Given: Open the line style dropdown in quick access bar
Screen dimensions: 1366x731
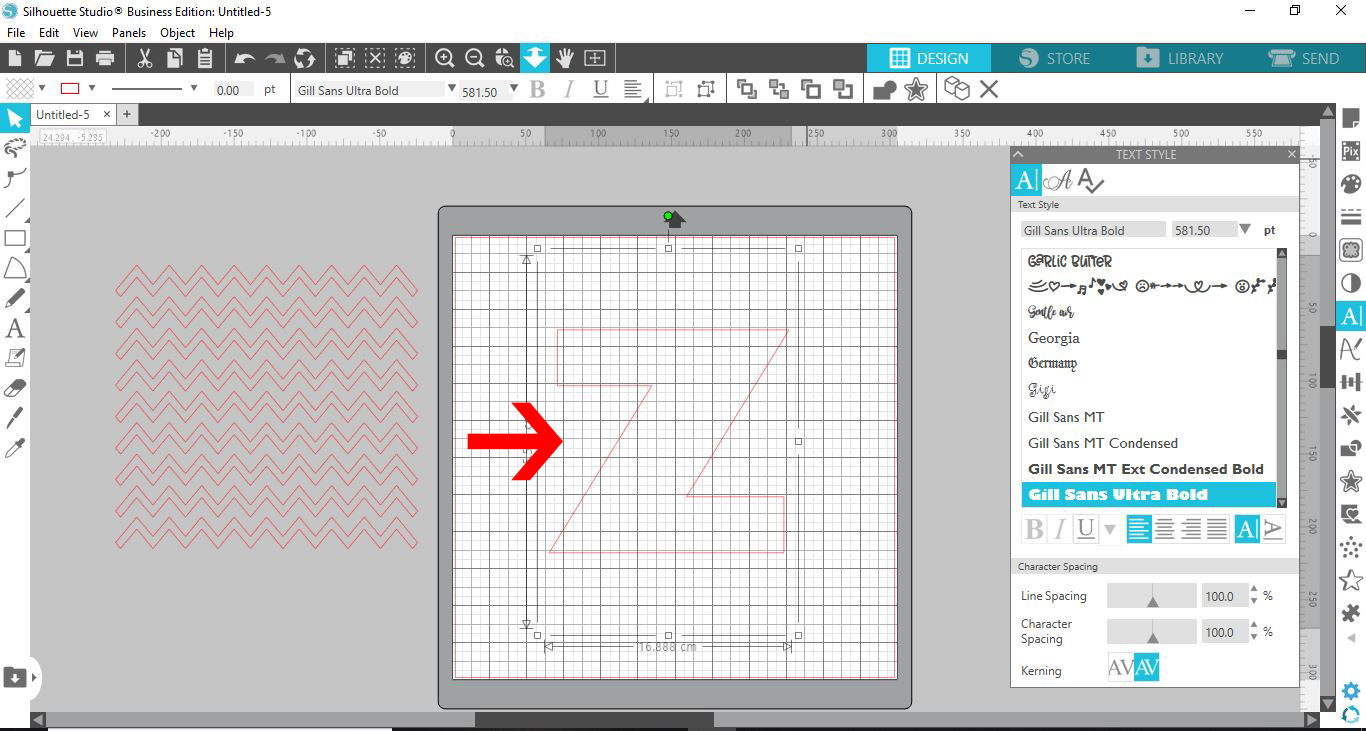Looking at the screenshot, I should click(x=192, y=88).
